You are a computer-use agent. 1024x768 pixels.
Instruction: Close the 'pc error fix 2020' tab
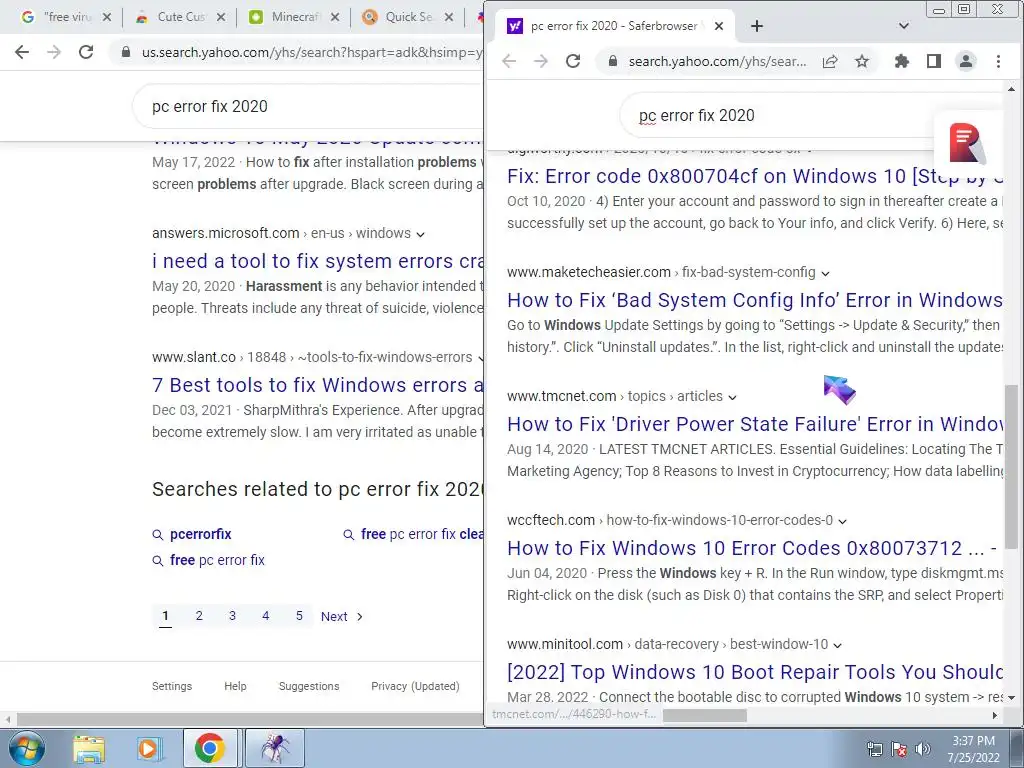[718, 26]
